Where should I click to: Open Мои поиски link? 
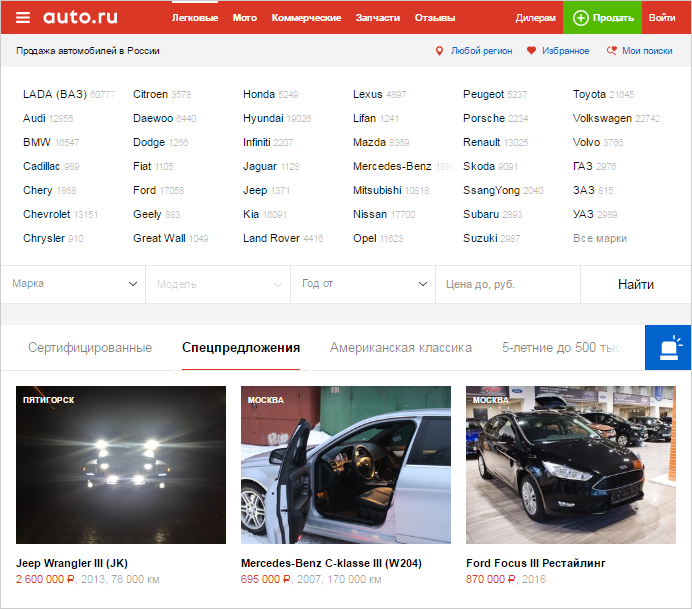pyautogui.click(x=647, y=51)
